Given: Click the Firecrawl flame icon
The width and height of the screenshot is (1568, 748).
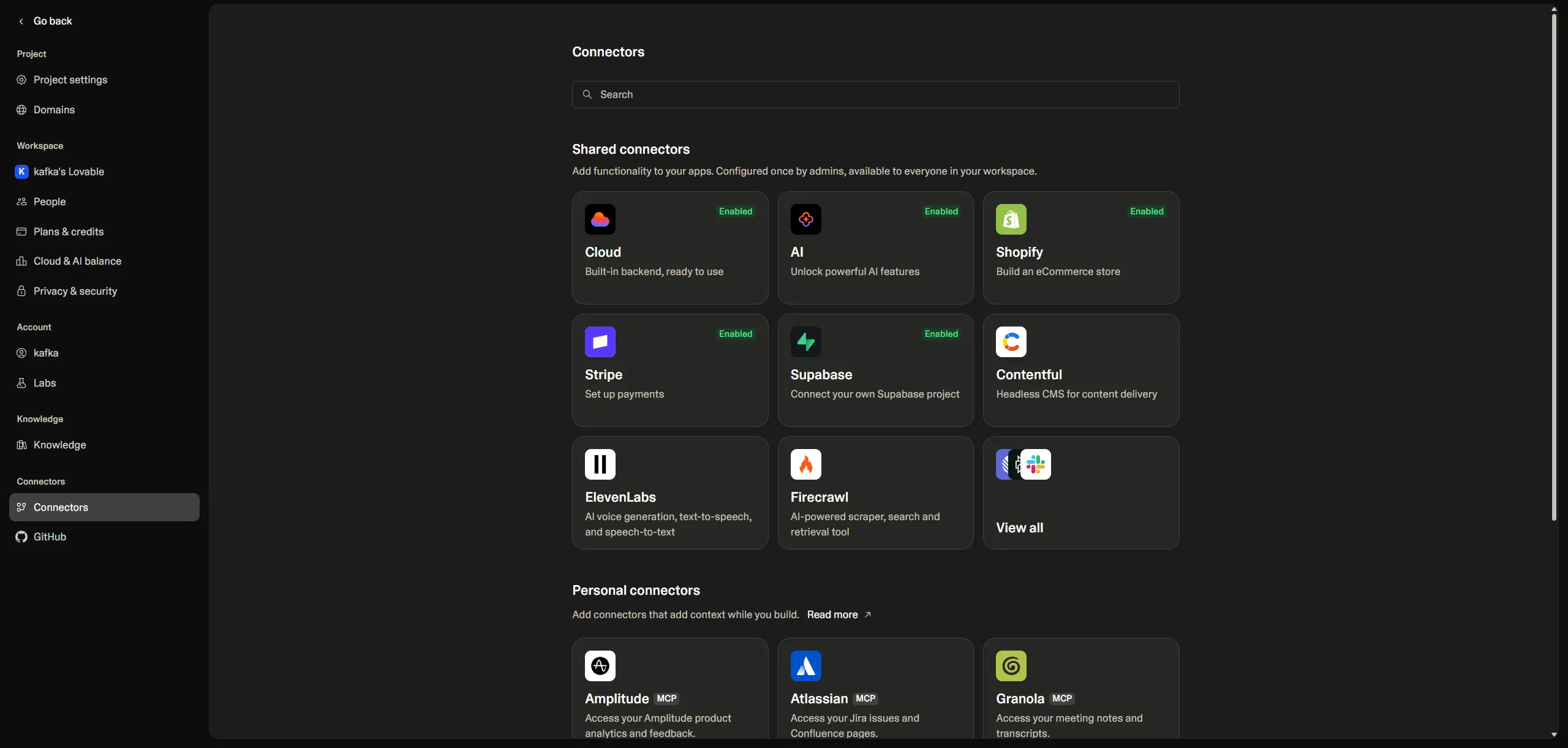Looking at the screenshot, I should (805, 464).
